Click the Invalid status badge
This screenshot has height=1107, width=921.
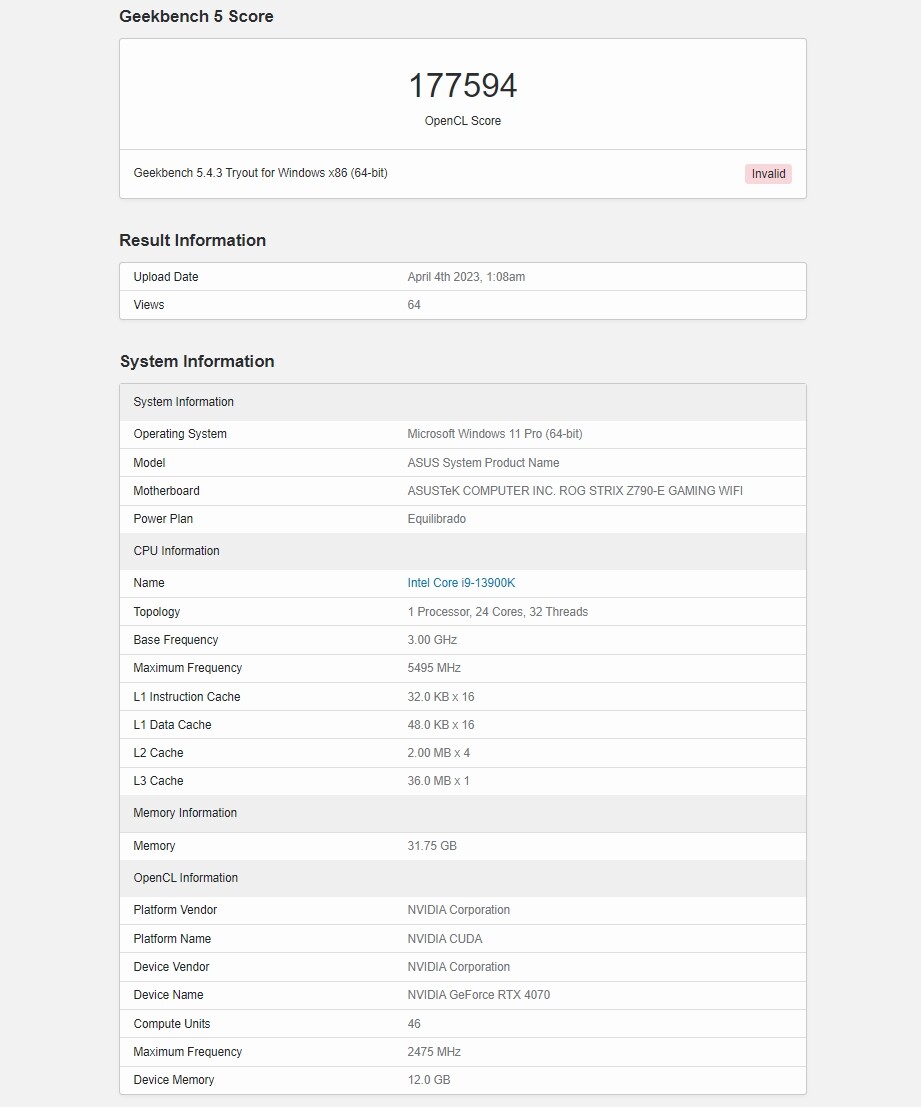point(768,174)
